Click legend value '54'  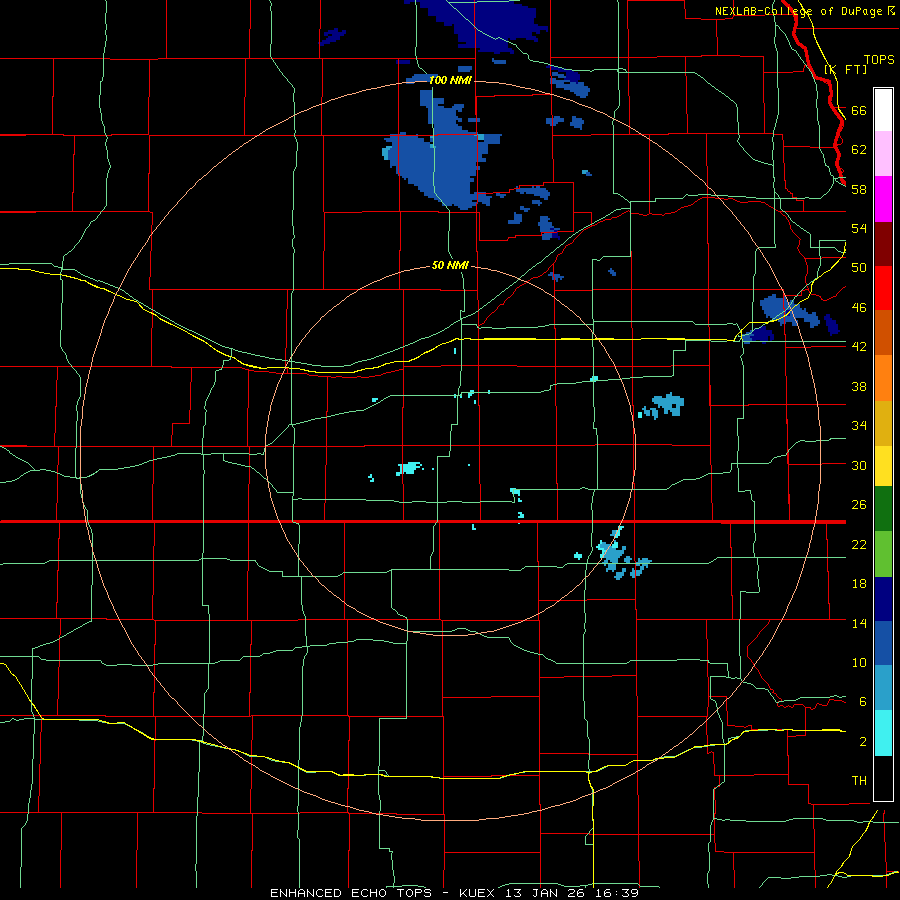[859, 228]
